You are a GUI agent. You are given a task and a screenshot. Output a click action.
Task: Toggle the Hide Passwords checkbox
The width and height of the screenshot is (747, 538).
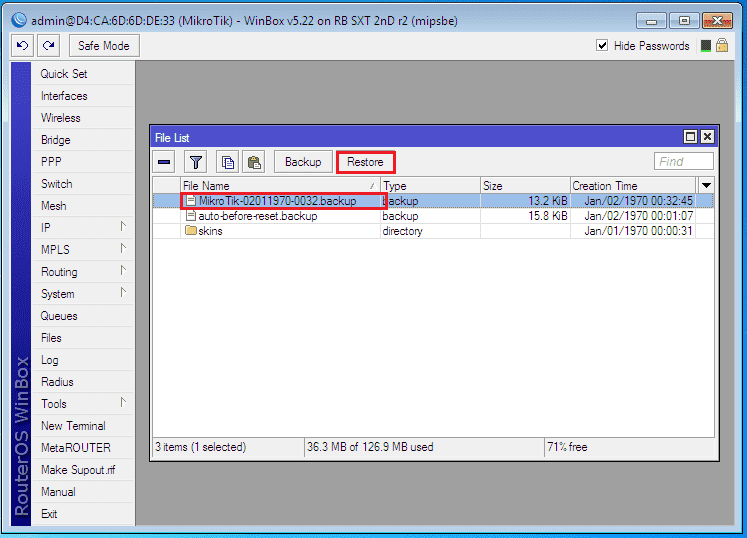point(602,46)
